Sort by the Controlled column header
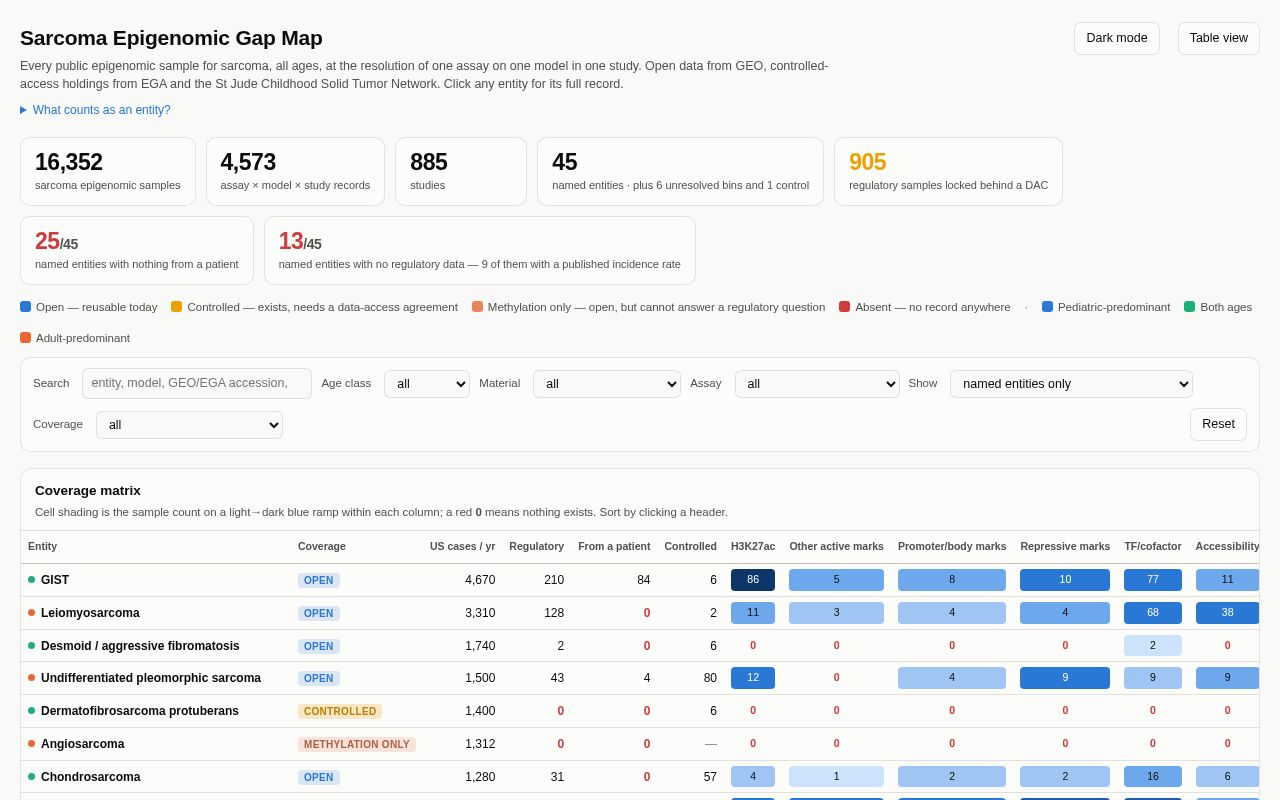This screenshot has width=1280, height=800. click(x=690, y=546)
